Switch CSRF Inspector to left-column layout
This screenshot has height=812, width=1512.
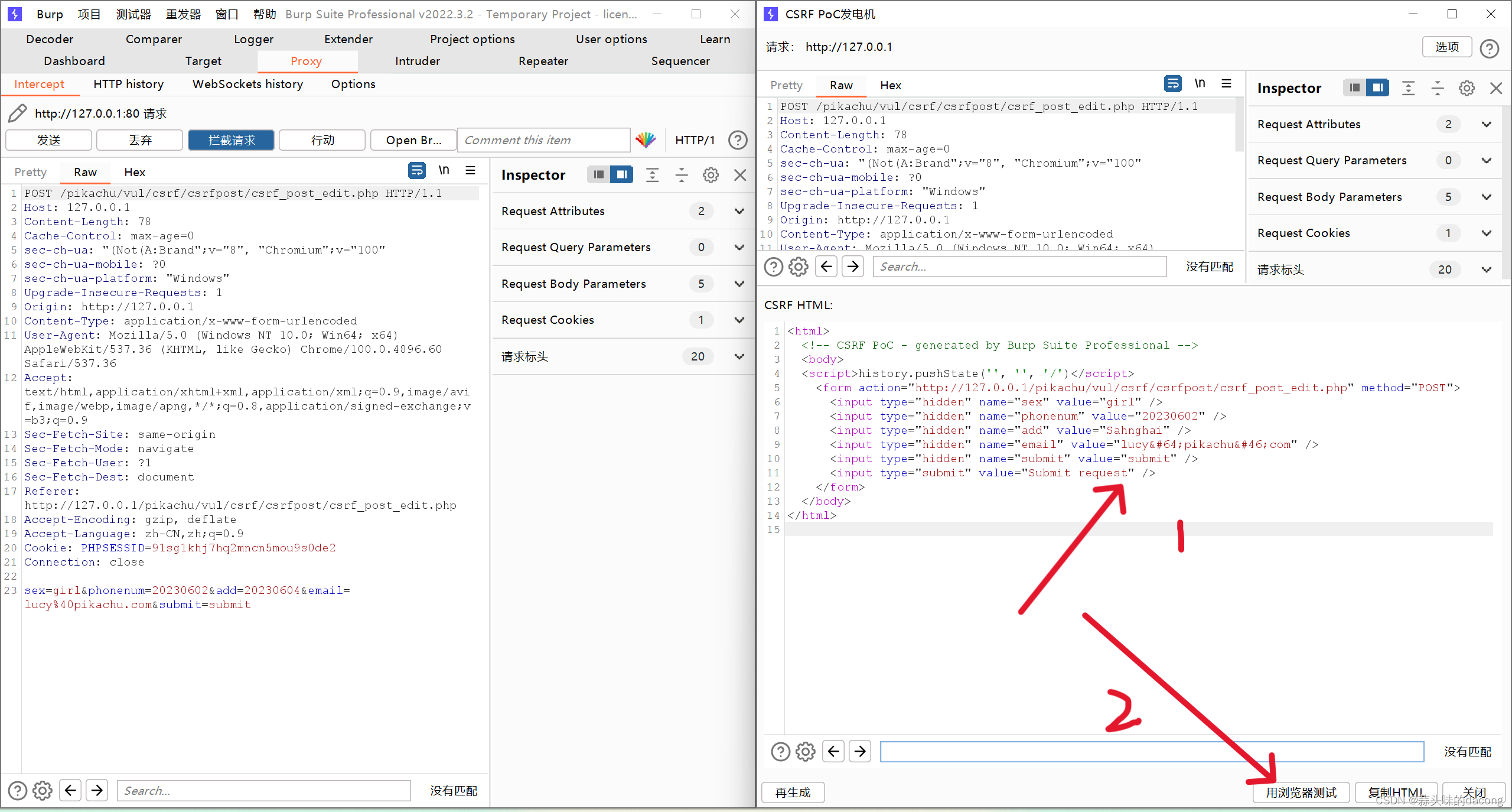click(1355, 88)
